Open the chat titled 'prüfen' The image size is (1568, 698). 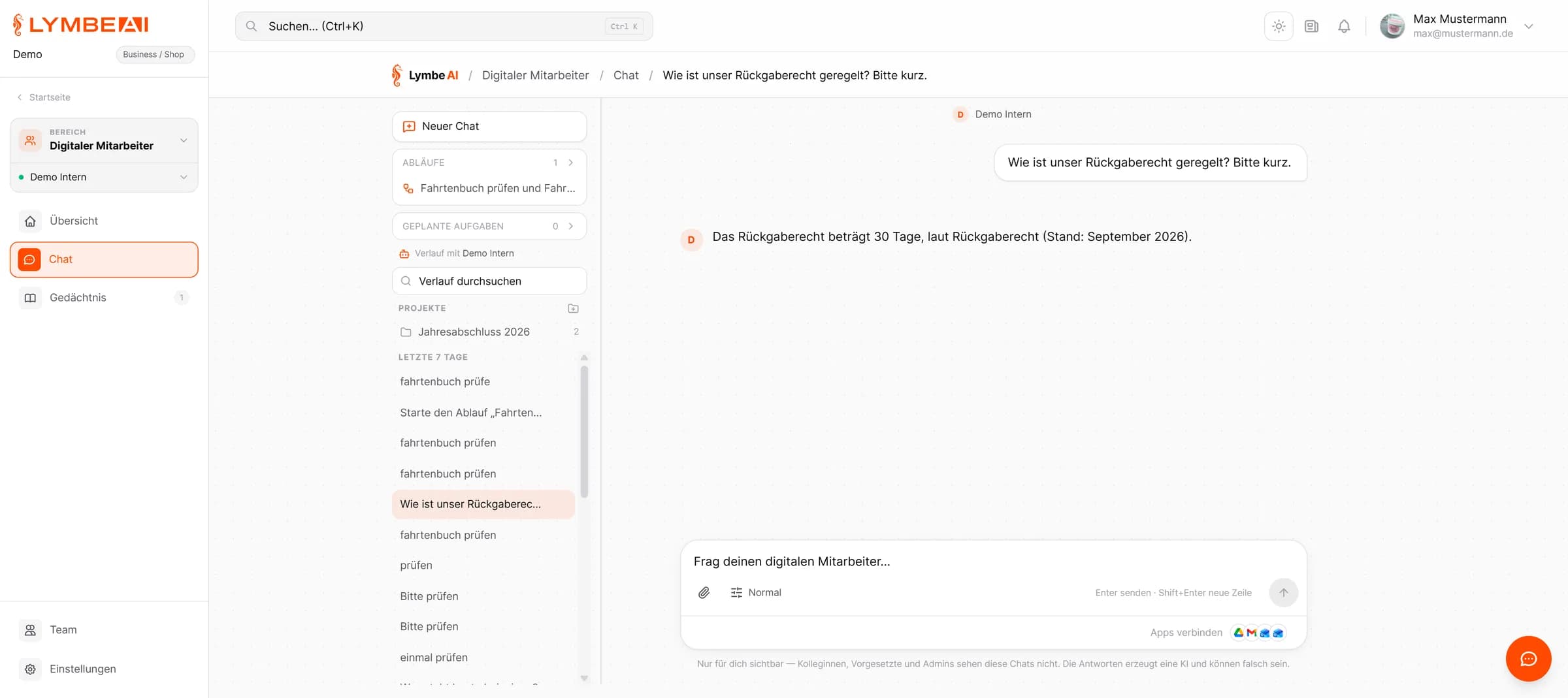pos(483,565)
